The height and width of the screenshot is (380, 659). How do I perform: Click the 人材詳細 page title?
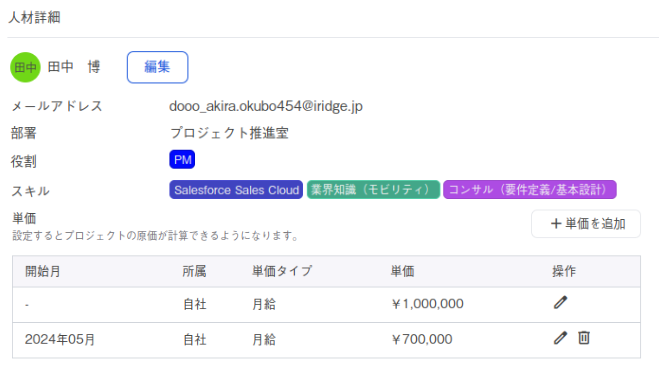(34, 18)
